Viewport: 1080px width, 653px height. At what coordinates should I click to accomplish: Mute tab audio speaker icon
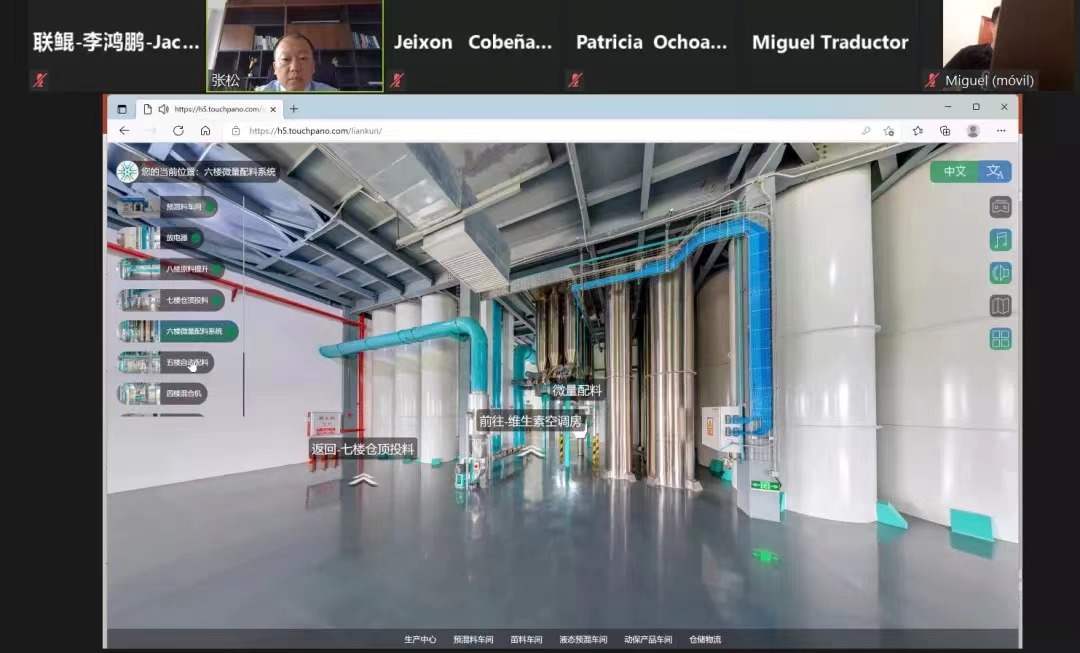(163, 109)
